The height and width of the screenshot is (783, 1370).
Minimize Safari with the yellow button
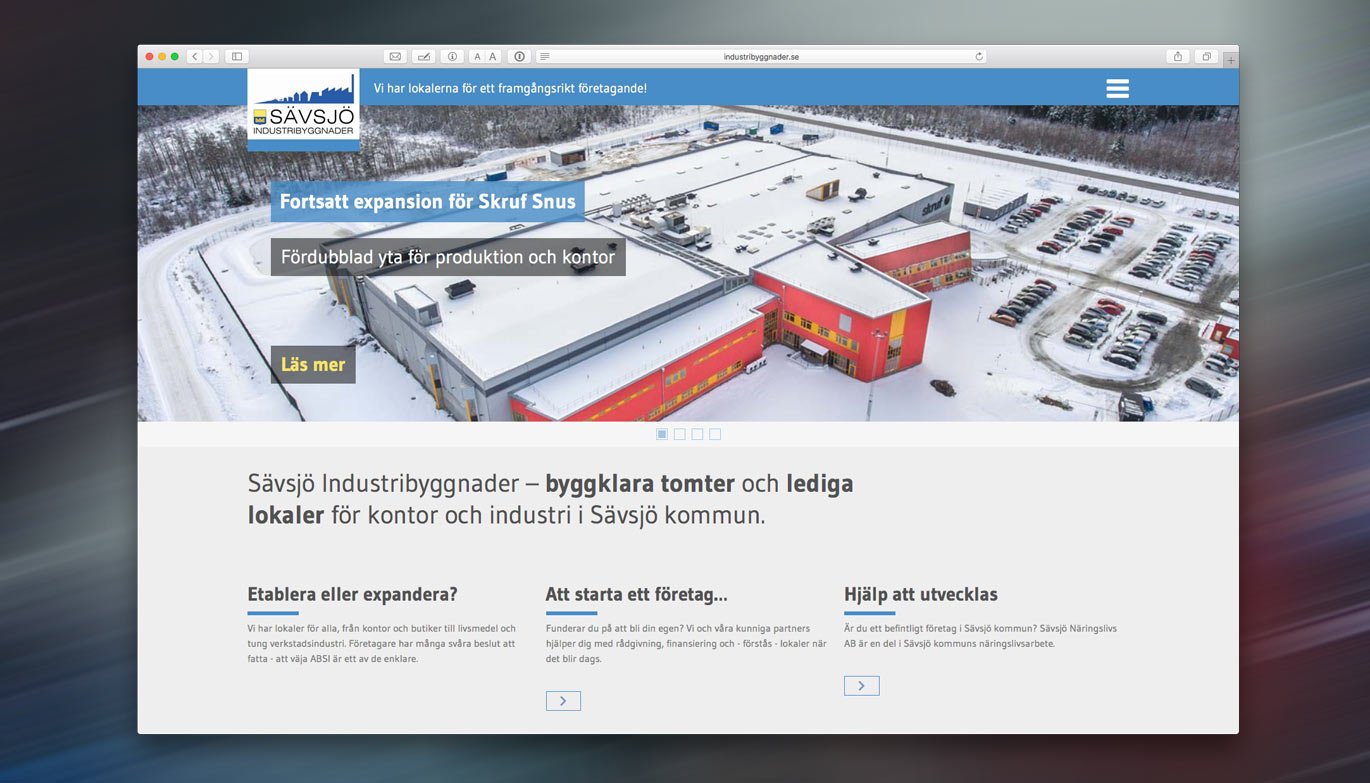(x=162, y=57)
